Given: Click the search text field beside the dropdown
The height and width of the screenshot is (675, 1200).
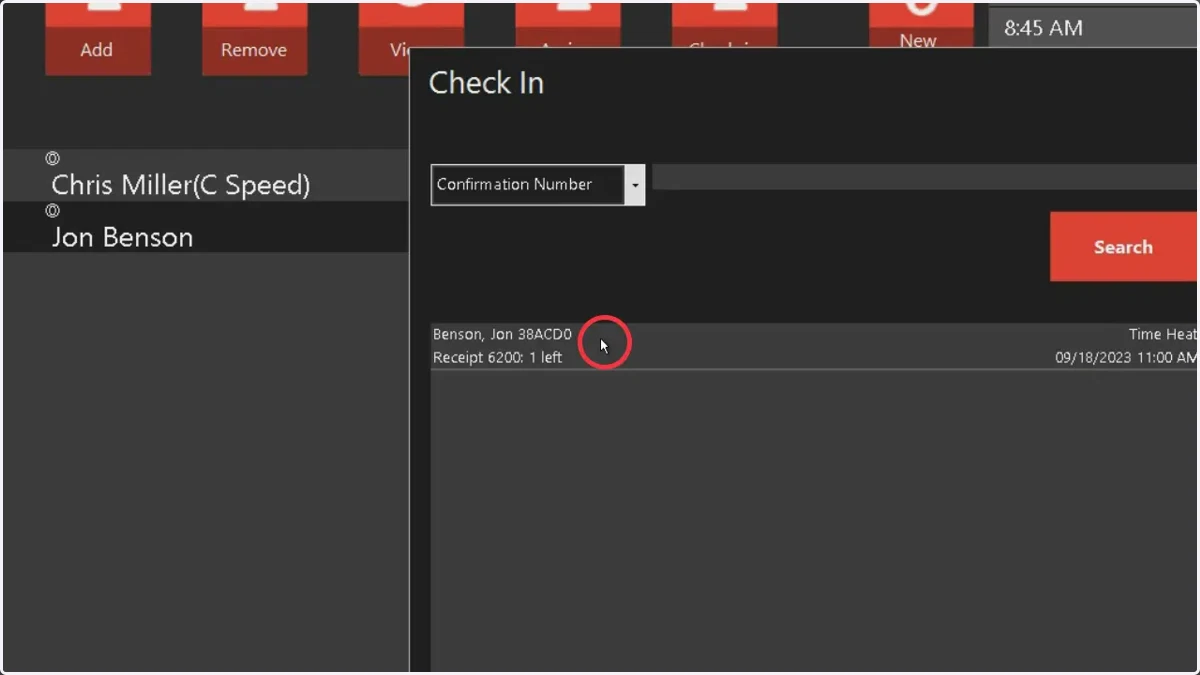Looking at the screenshot, I should coord(924,178).
